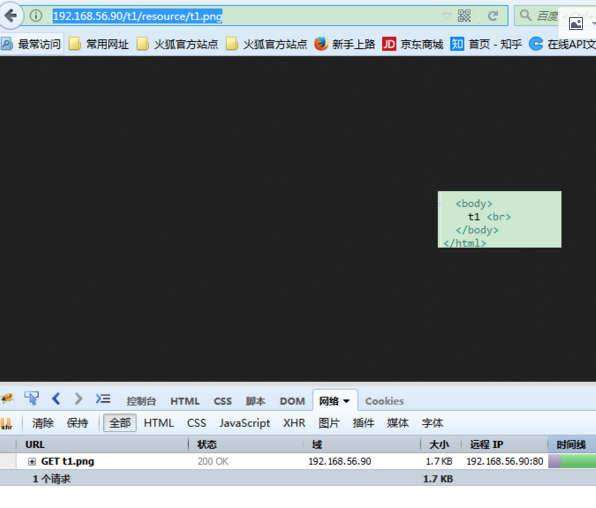Viewport: 596px width, 508px height.
Task: Click the displayed t1.png image thumbnail
Action: (499, 219)
